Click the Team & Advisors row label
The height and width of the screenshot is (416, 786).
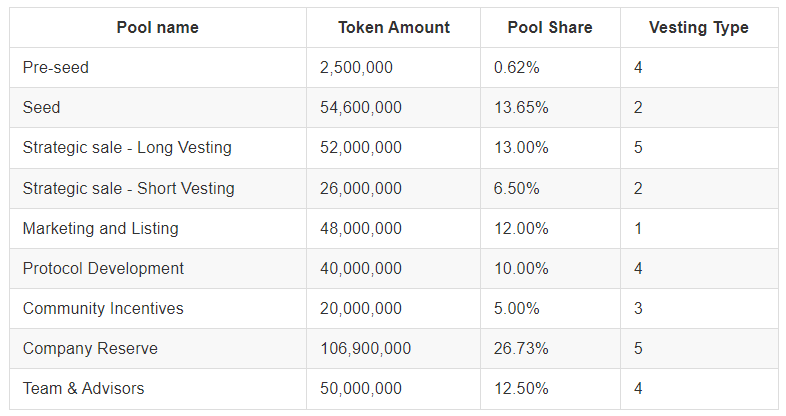pos(83,388)
